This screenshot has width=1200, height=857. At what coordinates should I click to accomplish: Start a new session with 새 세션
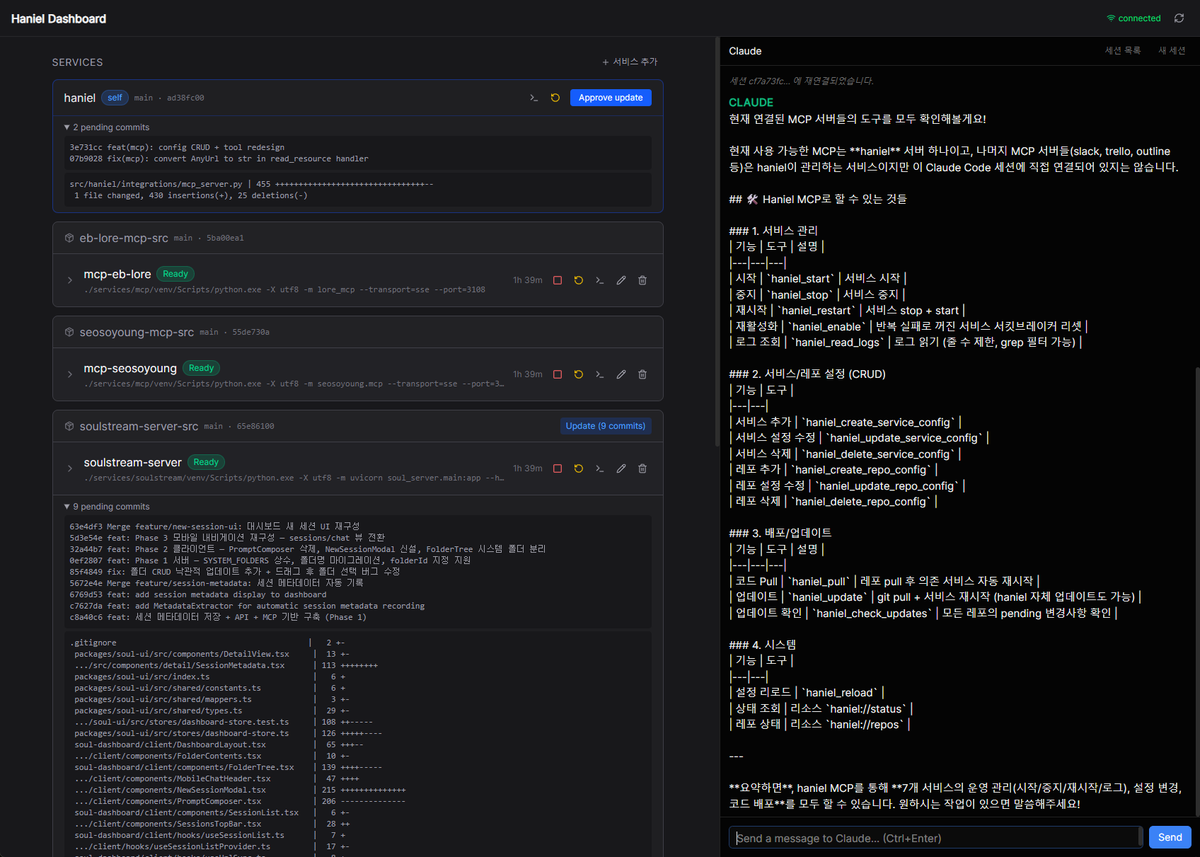(x=1171, y=50)
